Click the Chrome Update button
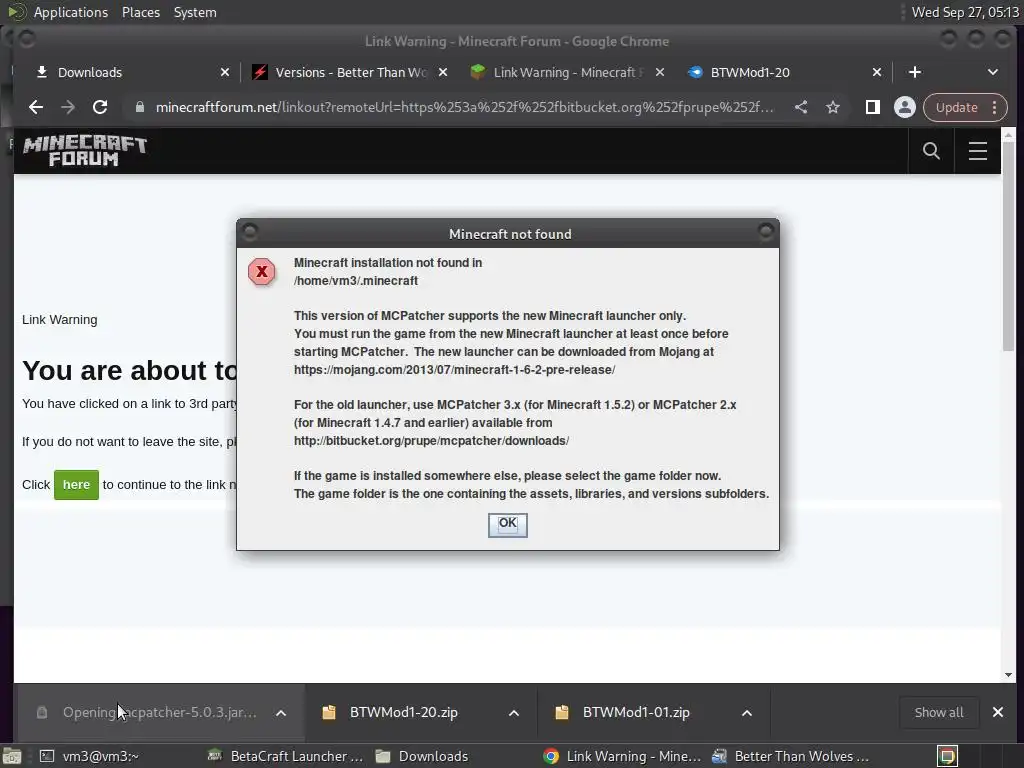Screen dimensions: 1024x768 (x=956, y=107)
